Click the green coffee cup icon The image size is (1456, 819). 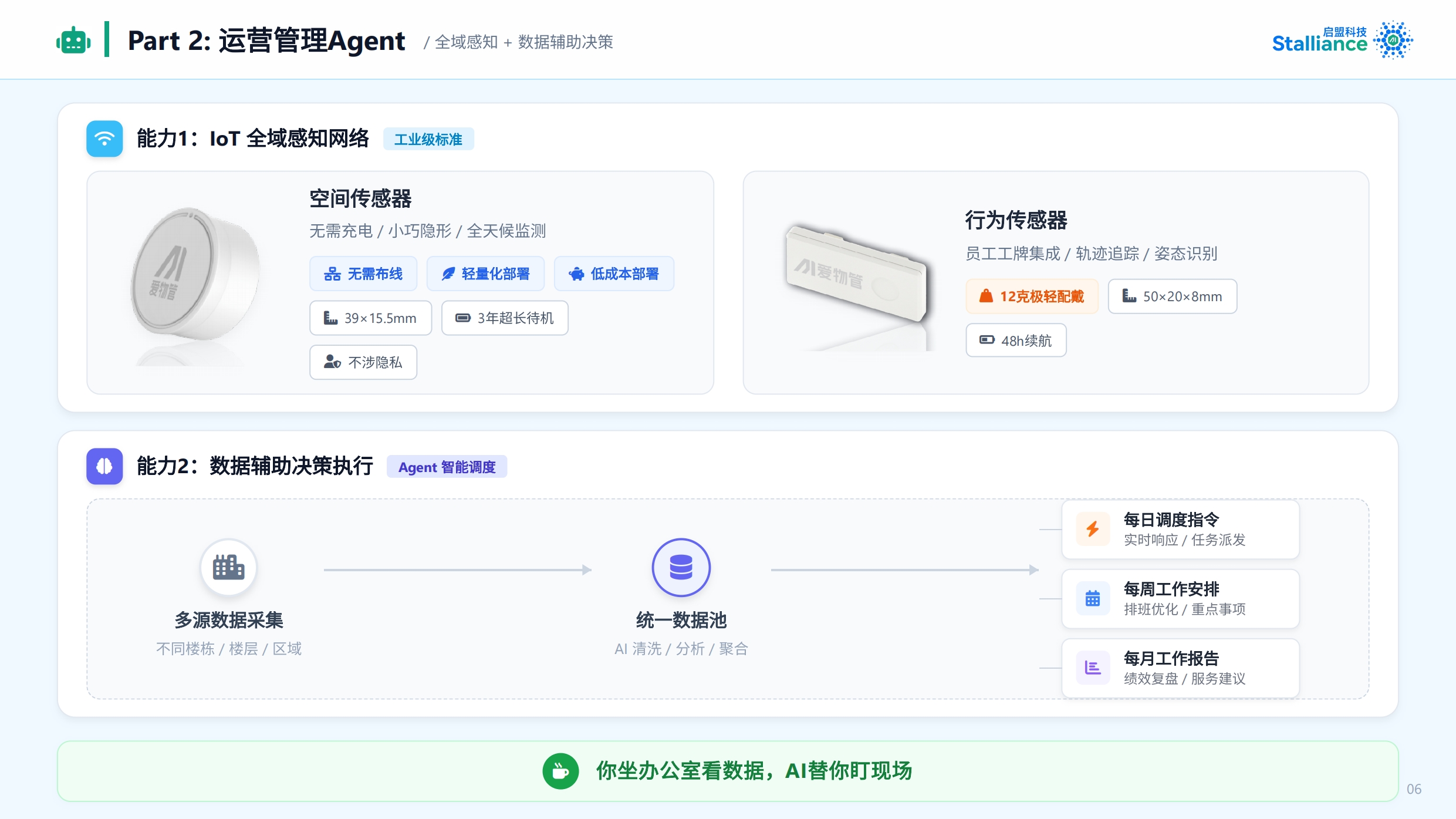pos(560,771)
